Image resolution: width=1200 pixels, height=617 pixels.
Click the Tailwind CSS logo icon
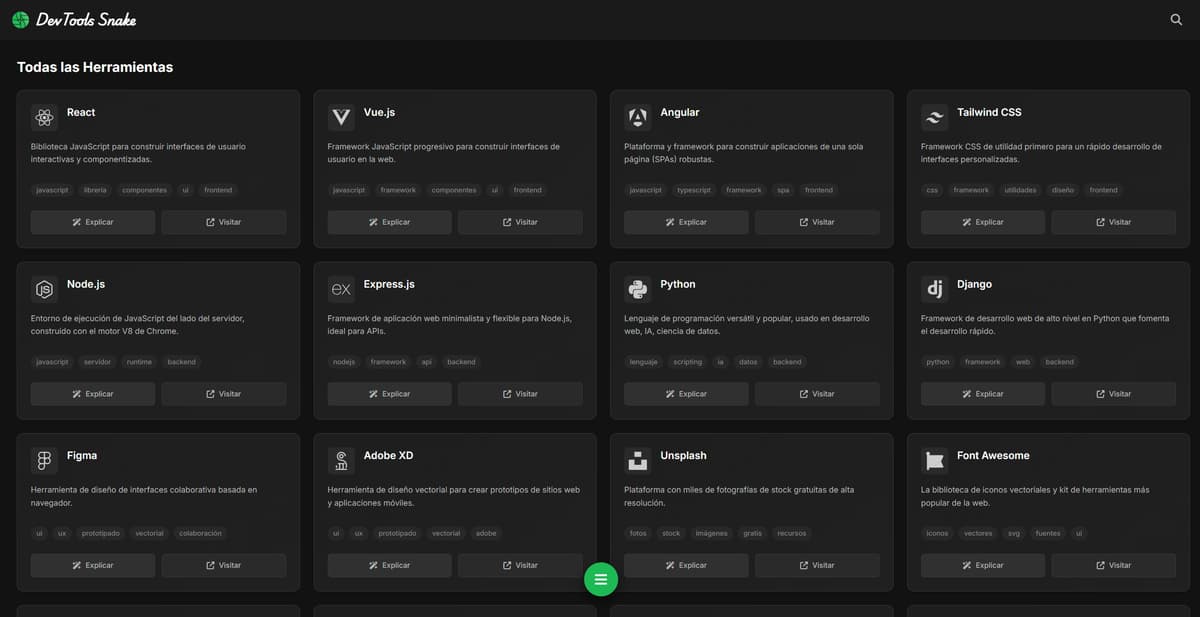[934, 118]
